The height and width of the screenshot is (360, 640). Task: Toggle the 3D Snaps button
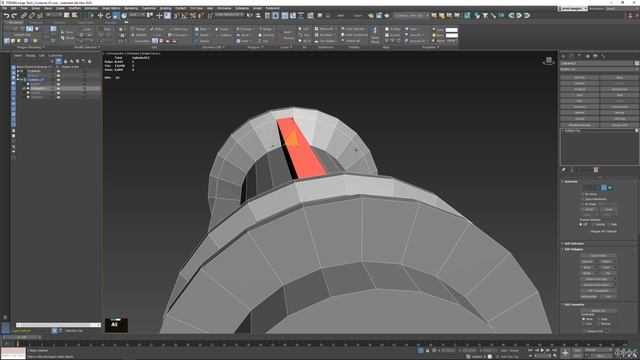(177, 16)
